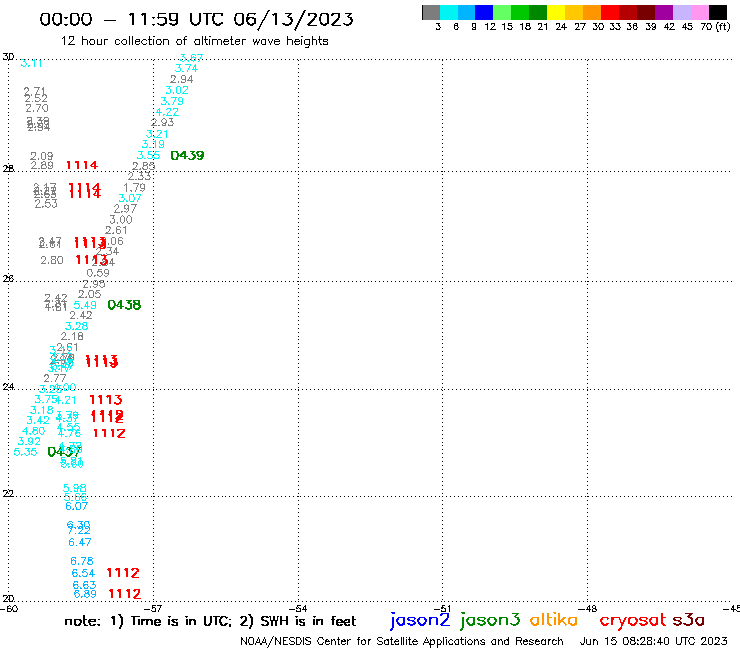740x650 pixels.
Task: Click the title '00:00 – 11:59 UTC 06/13/2023'
Action: pos(196,19)
